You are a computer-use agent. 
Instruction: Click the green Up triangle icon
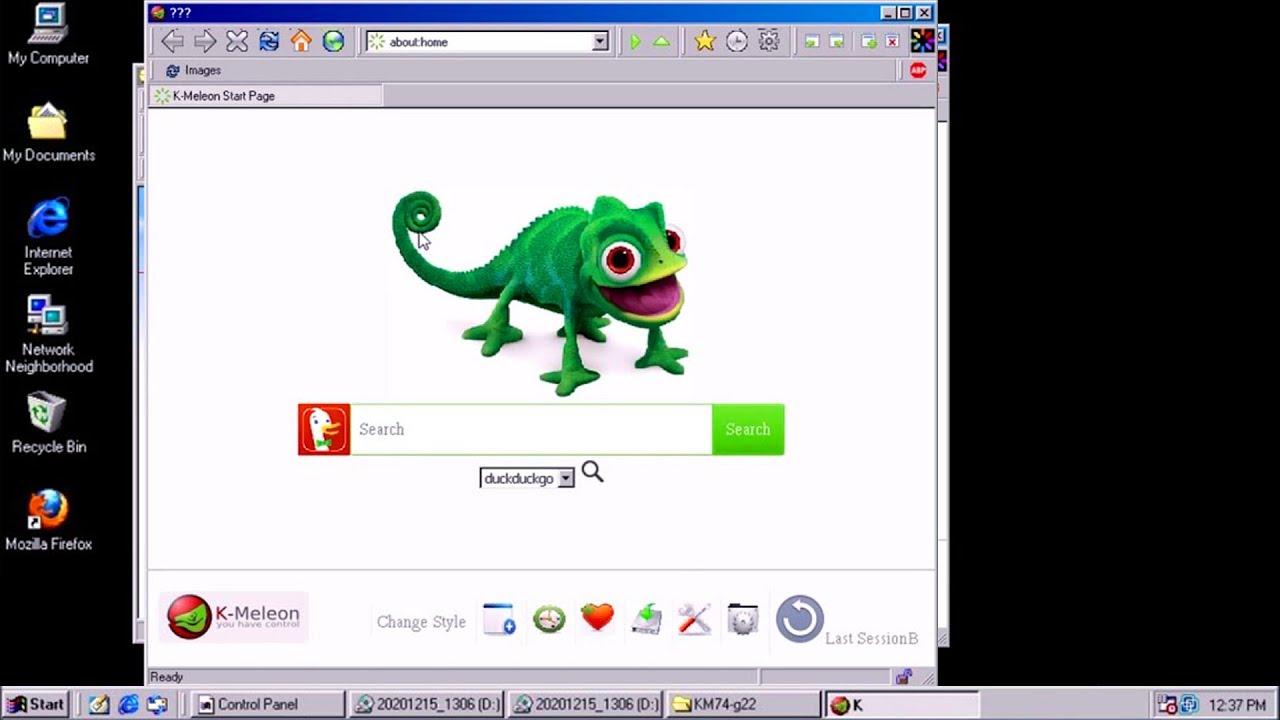click(x=661, y=41)
